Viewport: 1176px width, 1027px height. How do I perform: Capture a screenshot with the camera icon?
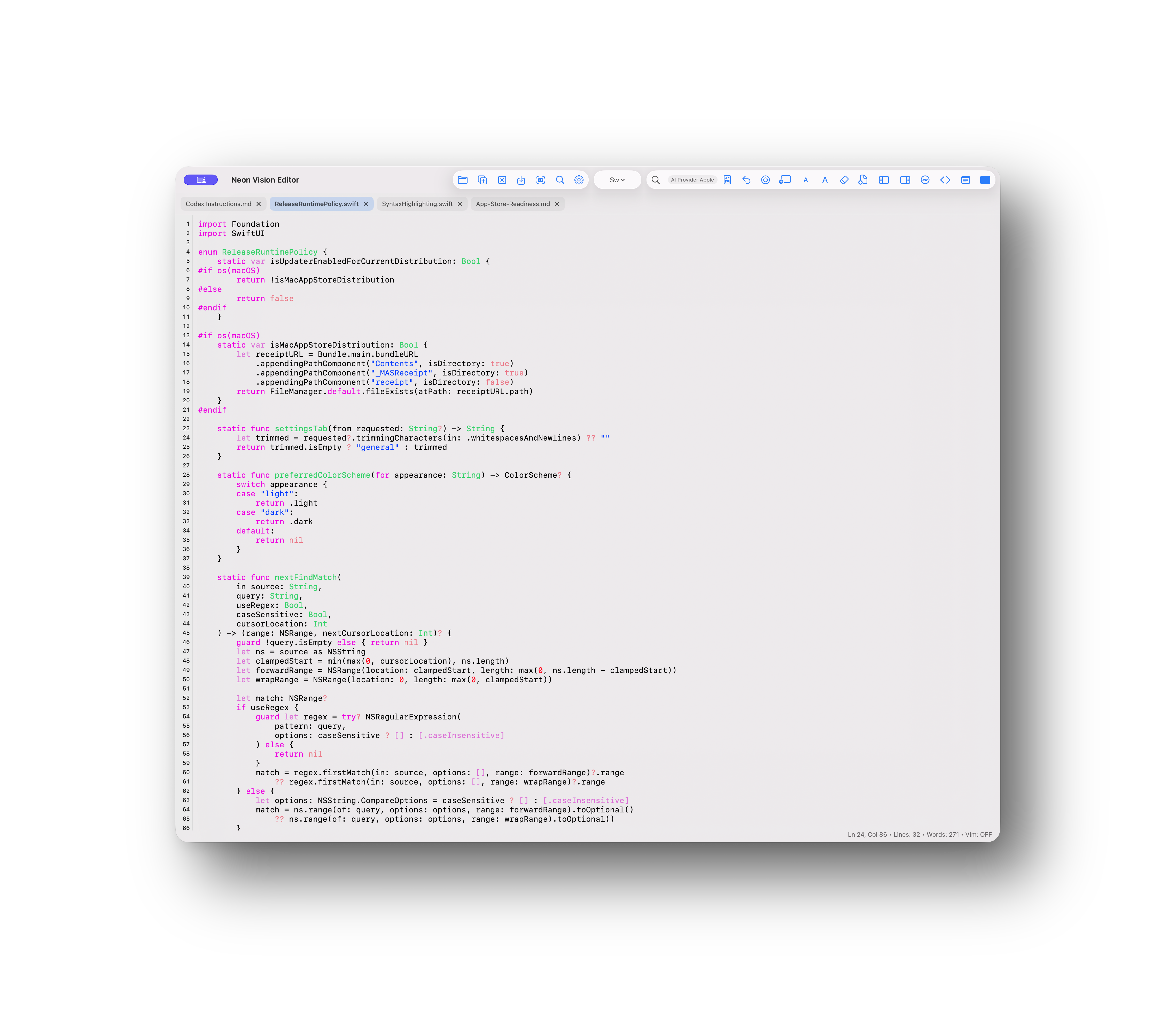[540, 180]
